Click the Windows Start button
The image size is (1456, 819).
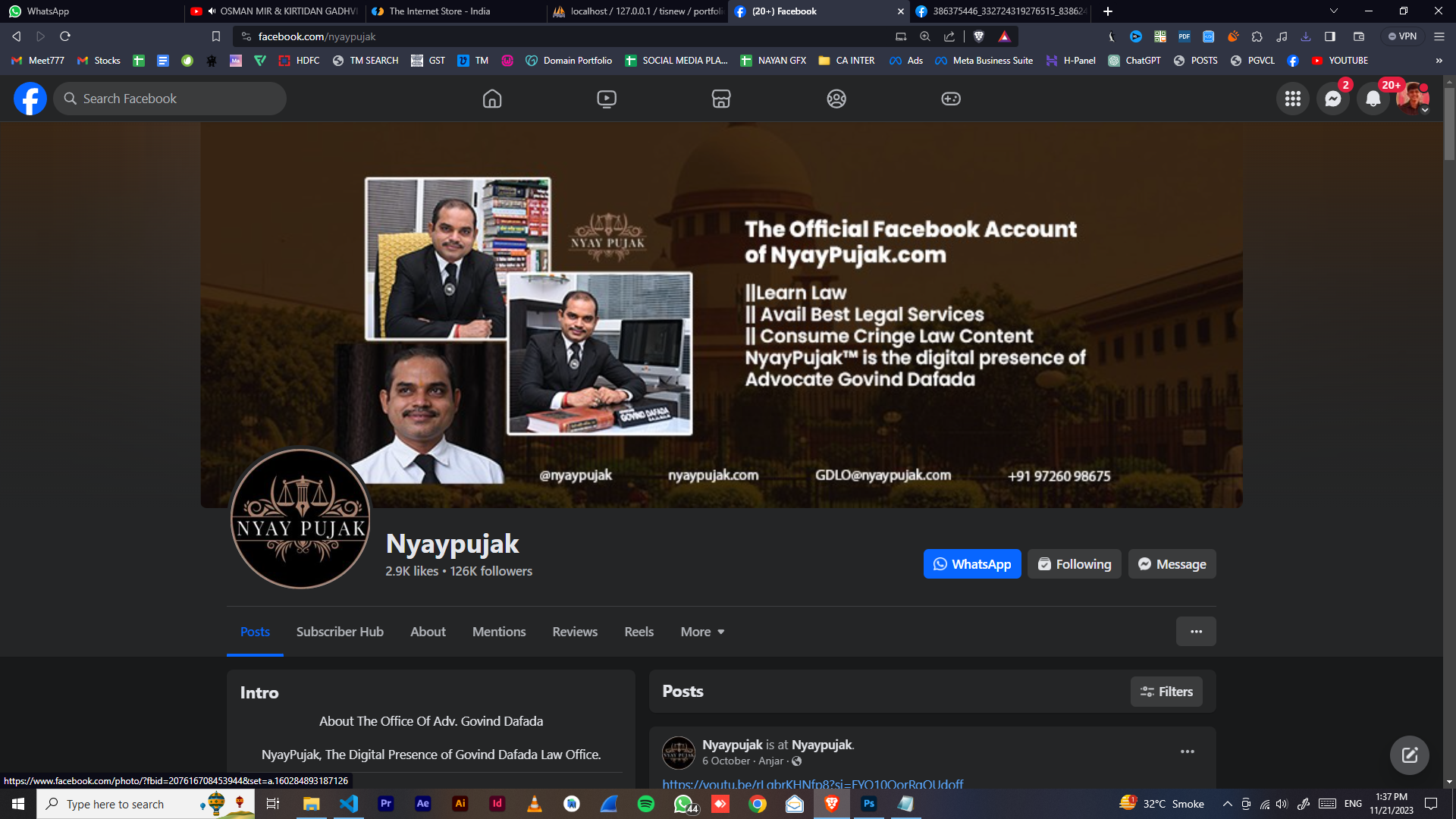18,804
